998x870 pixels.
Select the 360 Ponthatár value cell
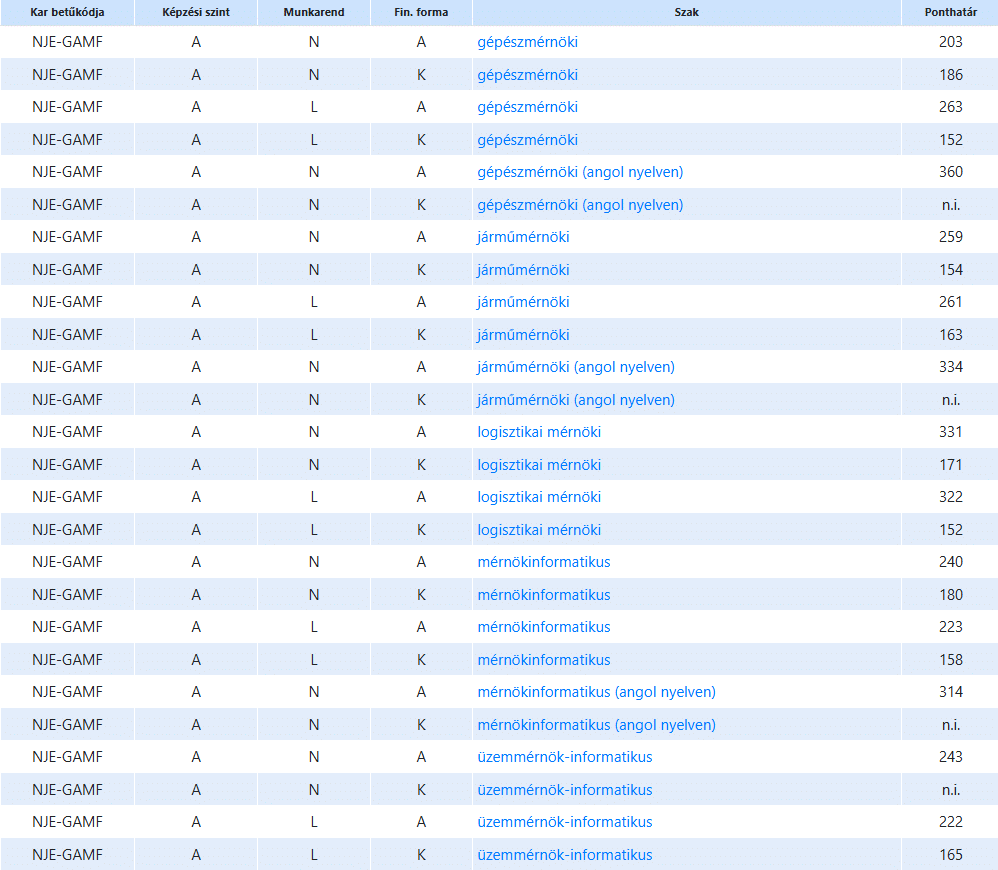coord(950,172)
